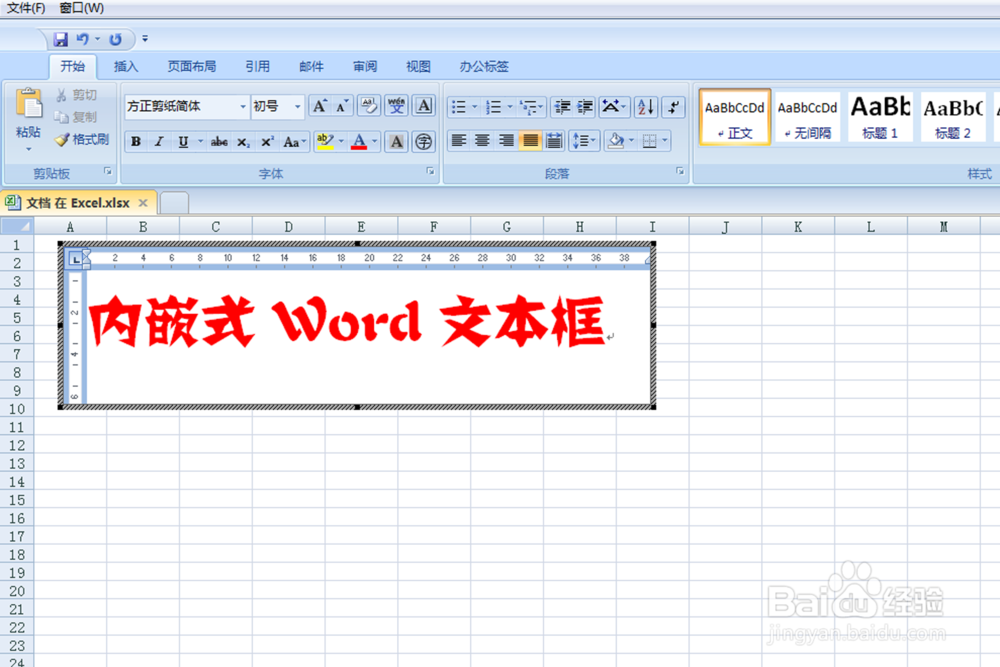Pick a color from the Font Color swatch
Screen dimensions: 1000x667
tap(360, 141)
